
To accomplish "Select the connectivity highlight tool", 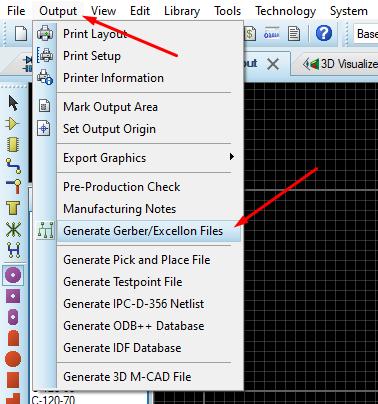I will (13, 250).
